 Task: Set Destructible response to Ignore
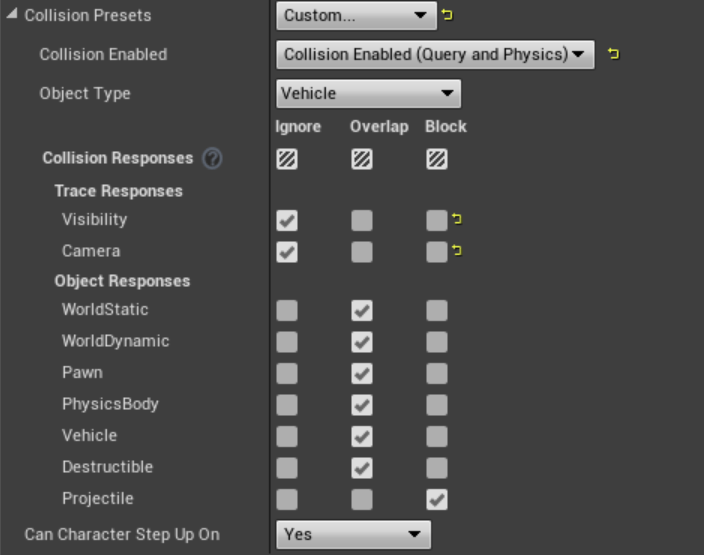pos(287,467)
